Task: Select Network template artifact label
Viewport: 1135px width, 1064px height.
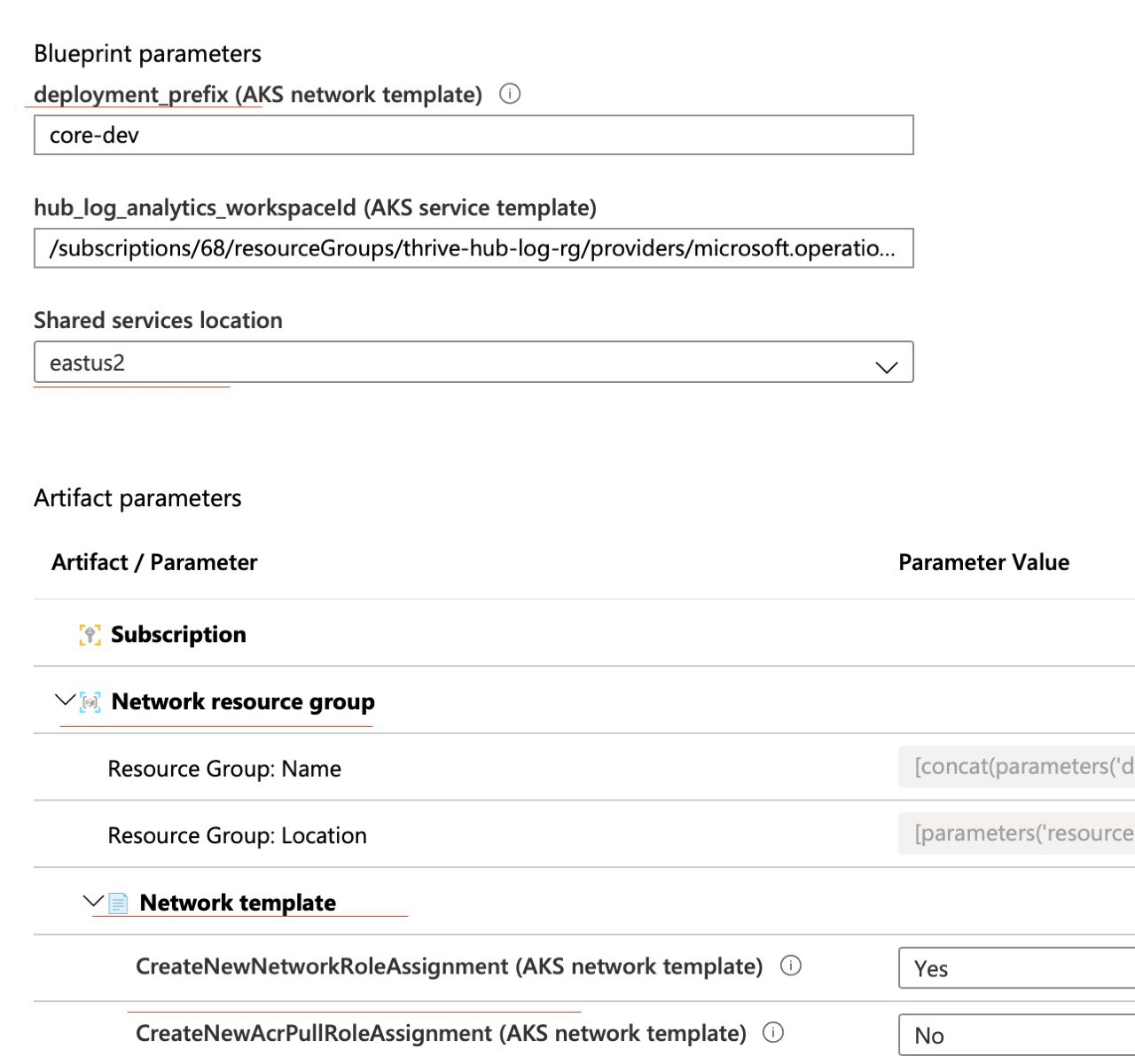Action: tap(238, 903)
